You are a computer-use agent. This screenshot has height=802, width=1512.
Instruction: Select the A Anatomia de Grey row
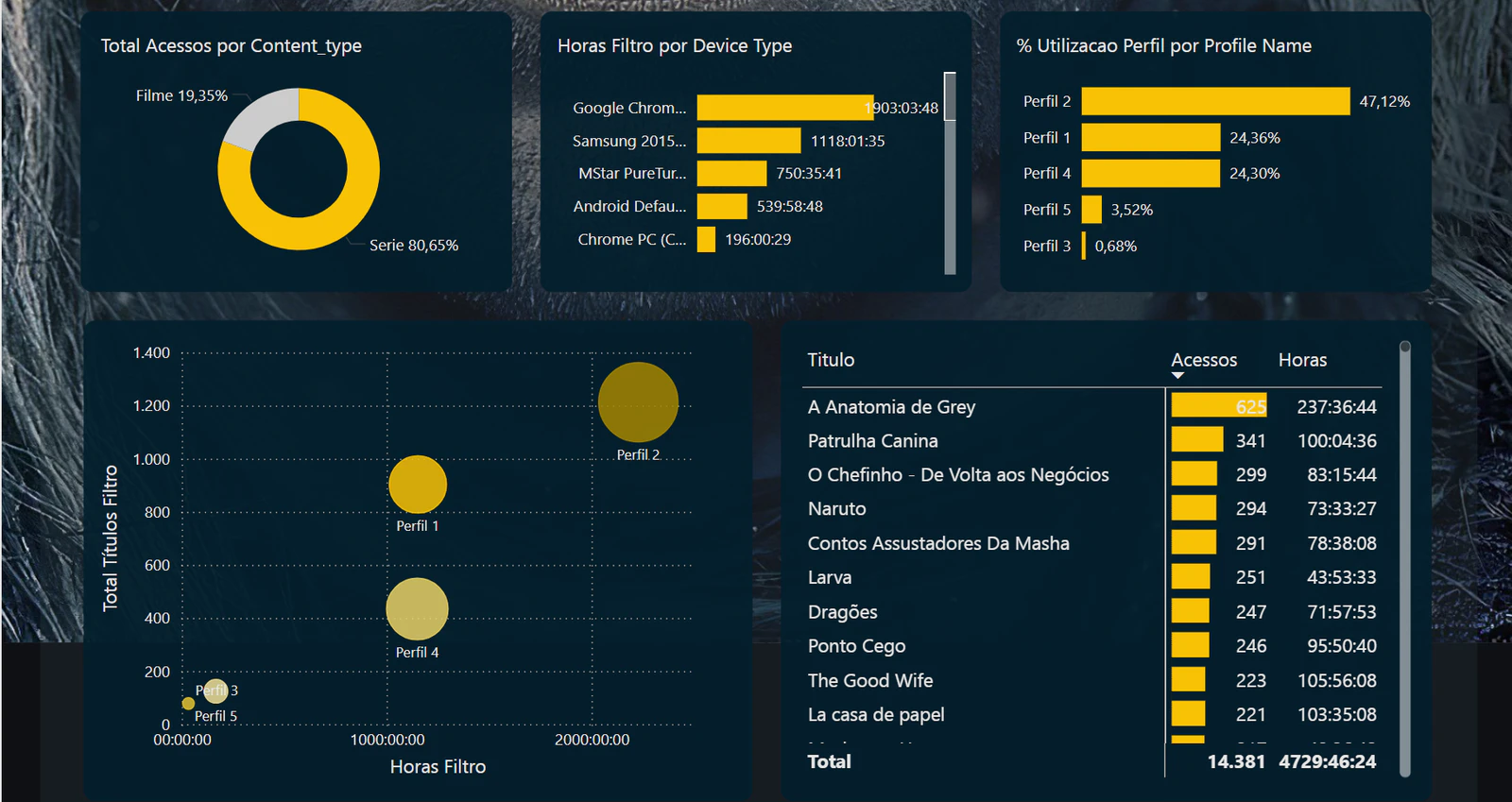[x=1091, y=407]
